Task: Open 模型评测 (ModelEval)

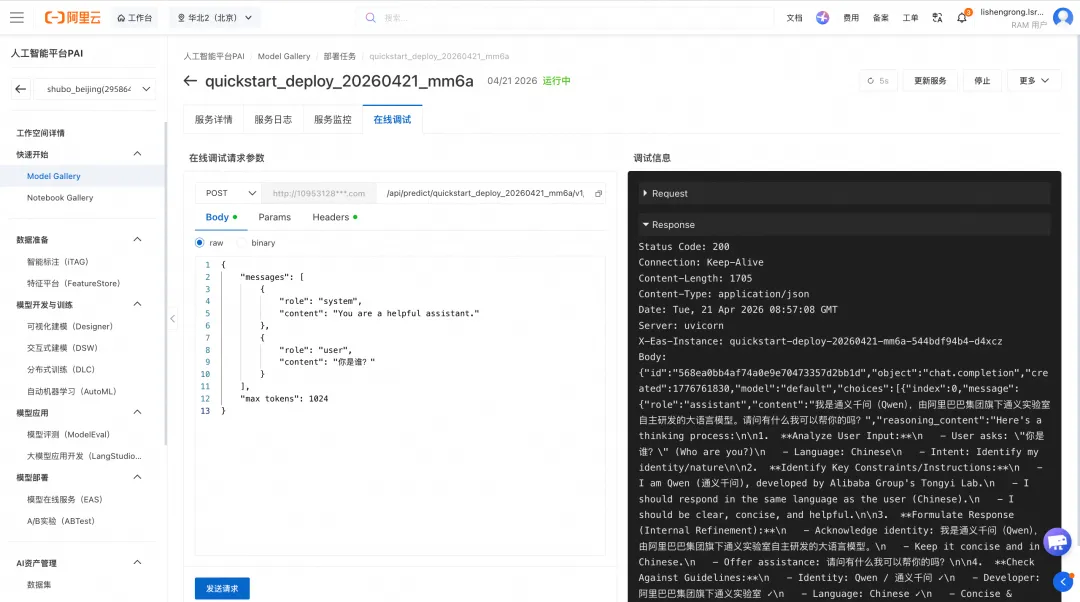Action: coord(68,435)
